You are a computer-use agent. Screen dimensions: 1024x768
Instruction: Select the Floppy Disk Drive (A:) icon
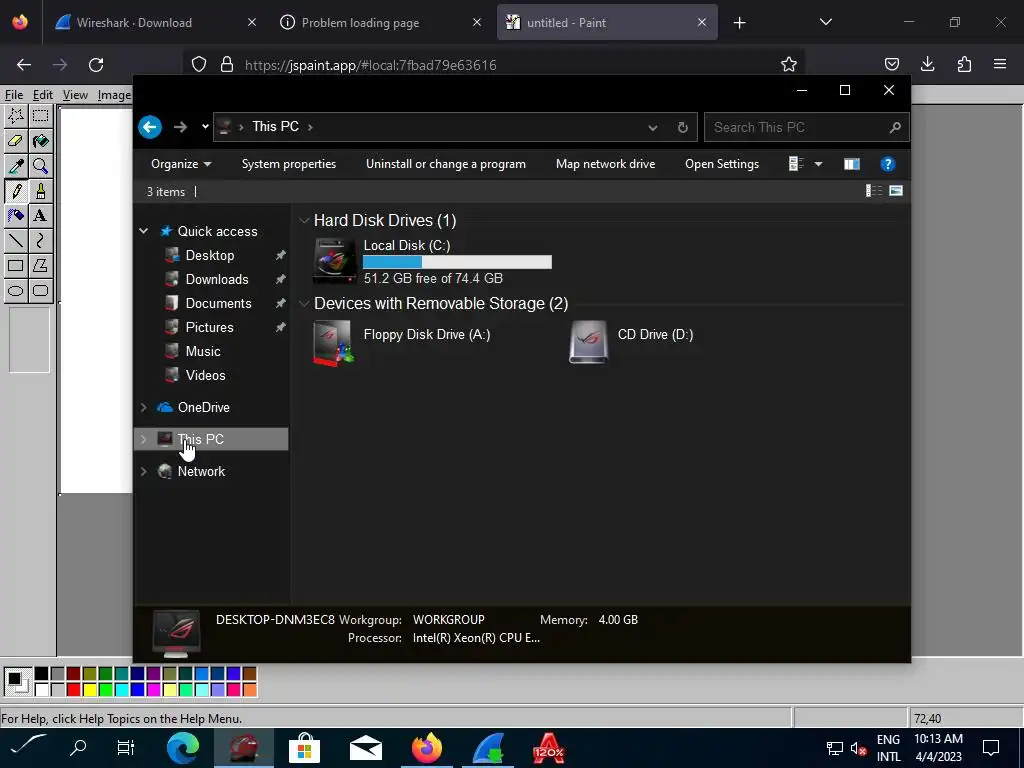point(334,342)
